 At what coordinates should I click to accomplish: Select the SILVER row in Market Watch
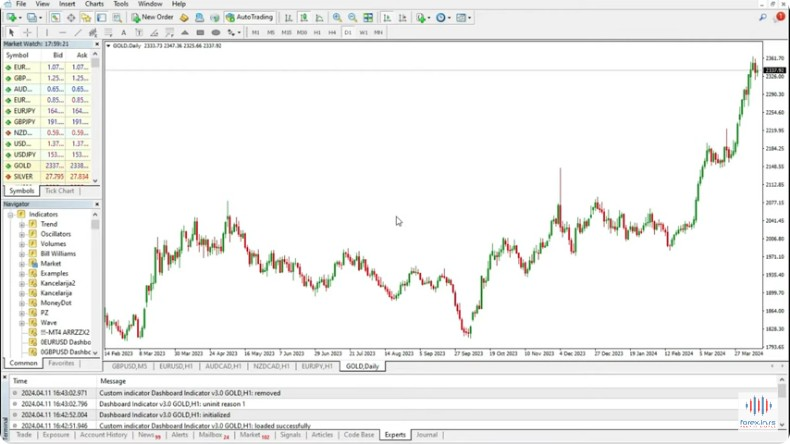click(47, 177)
